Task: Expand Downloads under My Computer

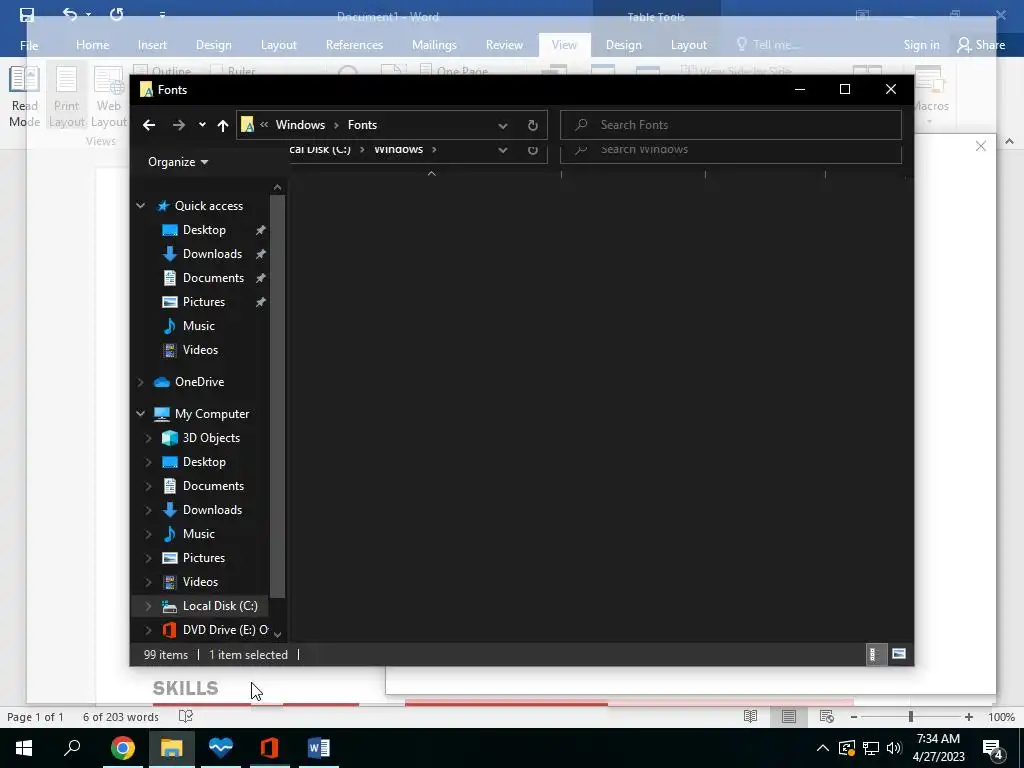Action: tap(148, 510)
